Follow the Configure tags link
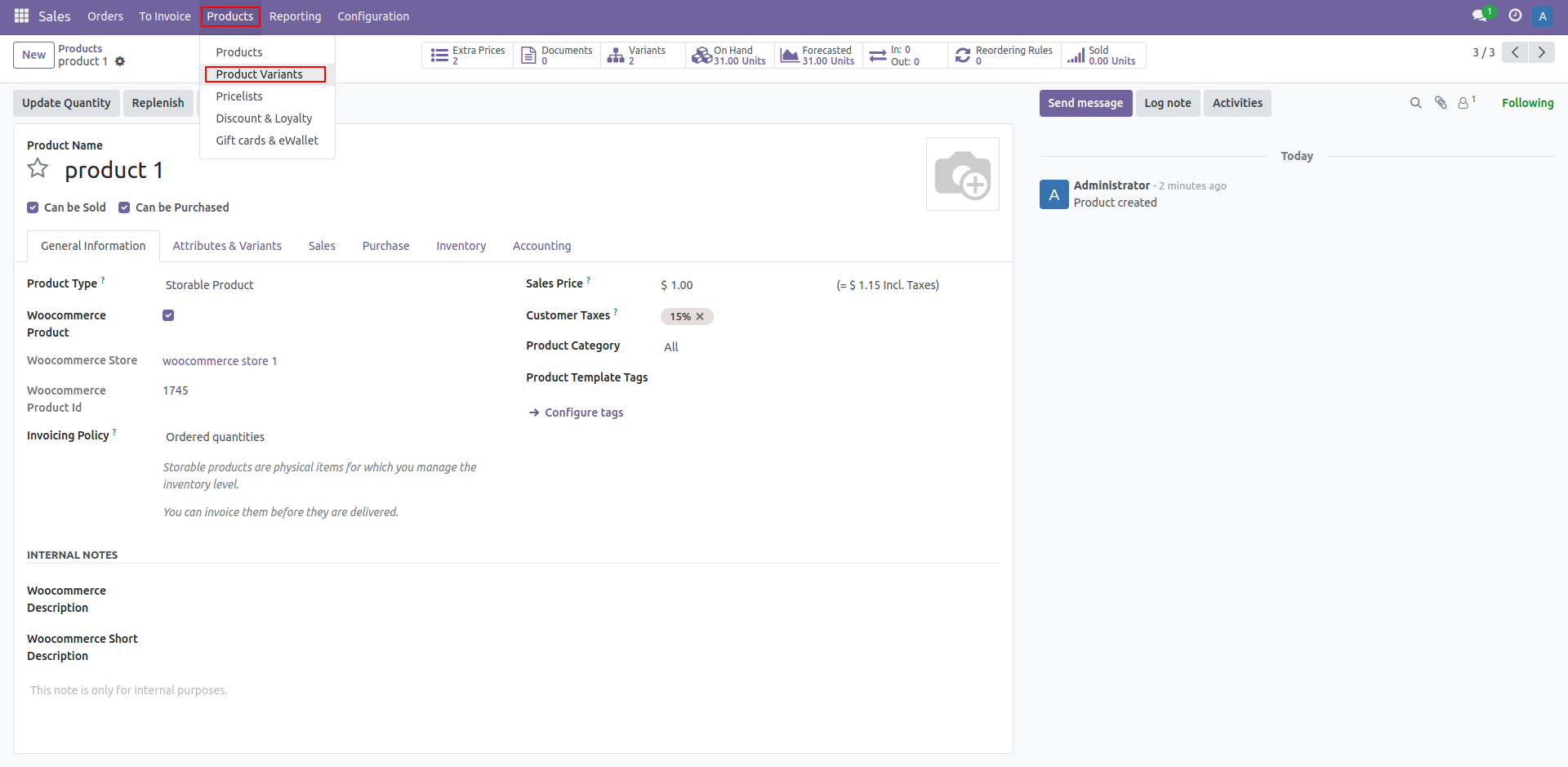This screenshot has width=1568, height=767. coord(583,412)
